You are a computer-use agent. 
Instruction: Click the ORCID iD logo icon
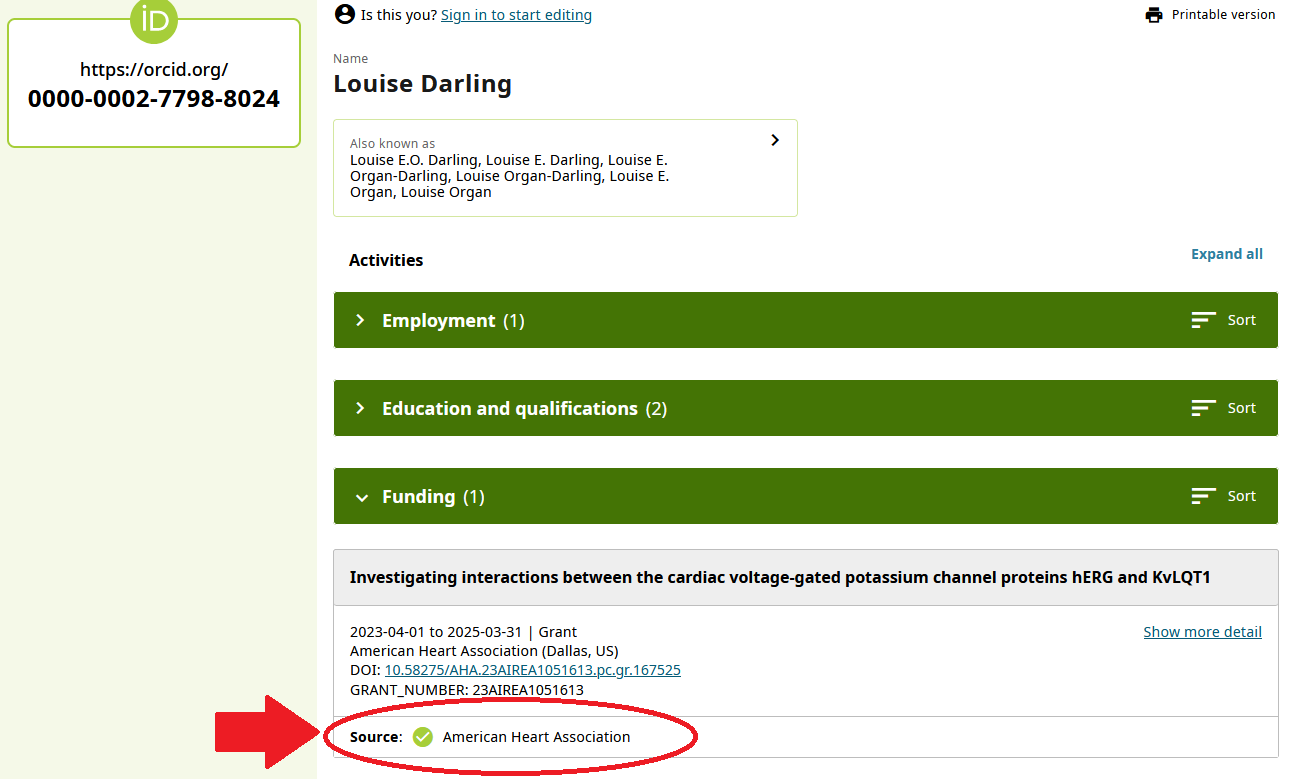pos(153,21)
